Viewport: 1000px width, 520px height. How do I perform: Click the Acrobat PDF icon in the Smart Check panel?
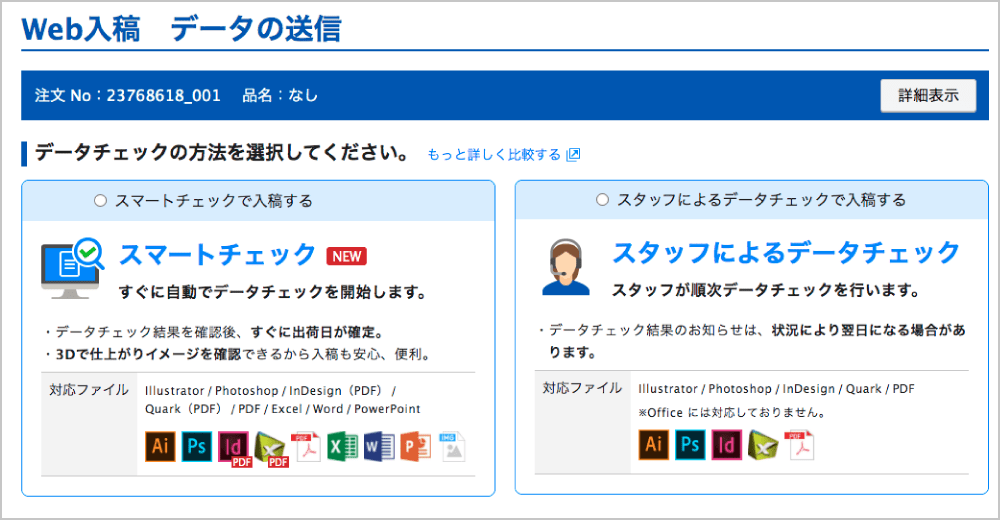[306, 447]
